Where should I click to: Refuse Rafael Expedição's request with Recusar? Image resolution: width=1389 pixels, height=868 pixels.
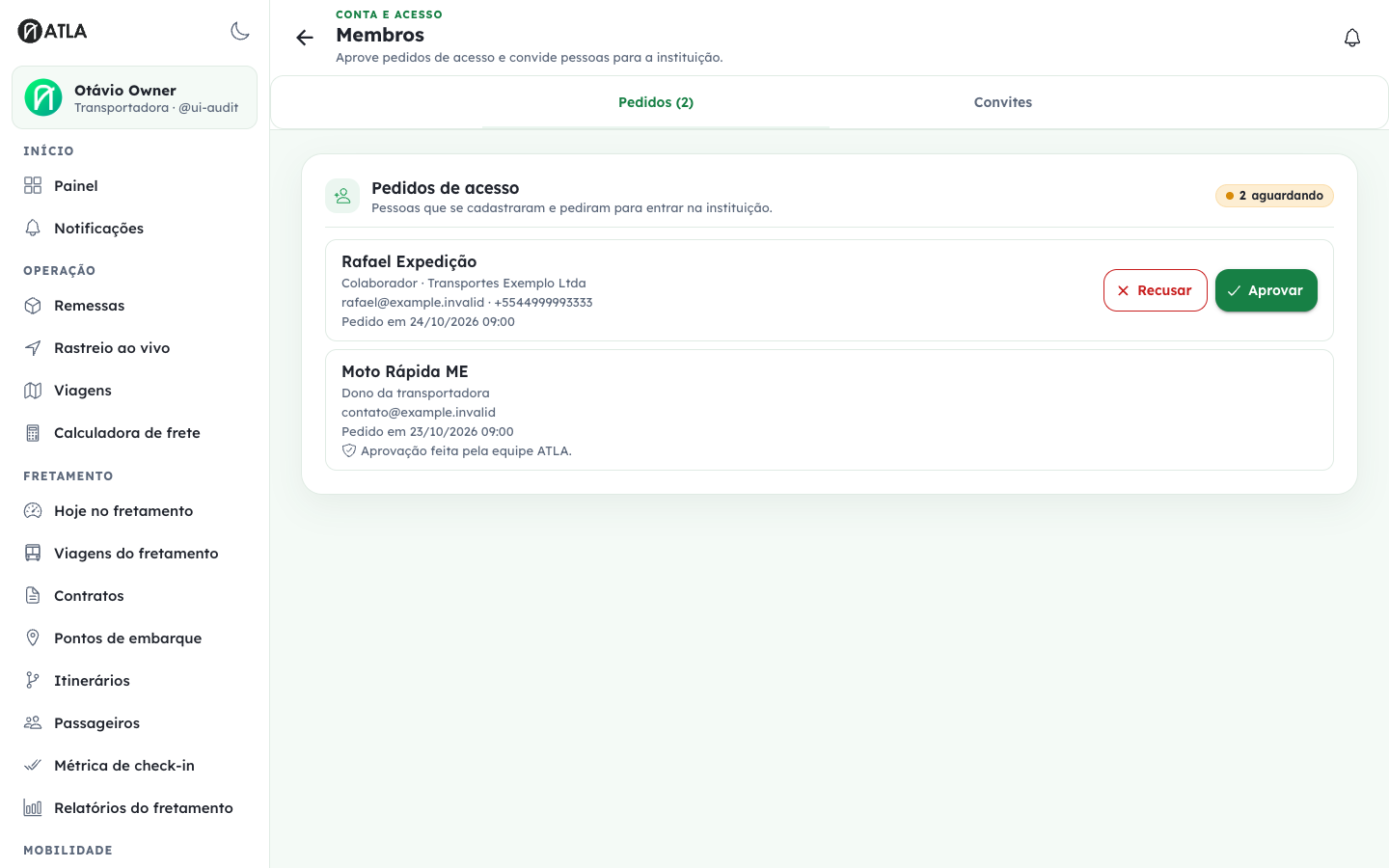click(1156, 290)
